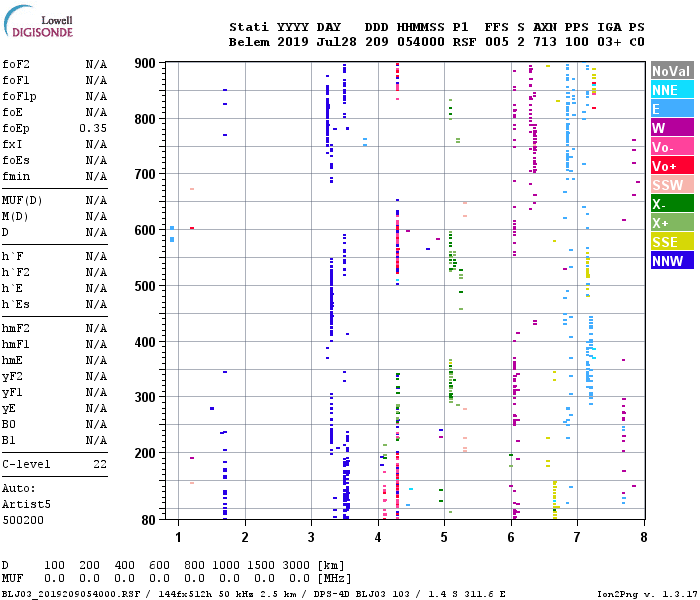700x600 pixels.
Task: Click the C-level value 22
Action: pos(100,464)
